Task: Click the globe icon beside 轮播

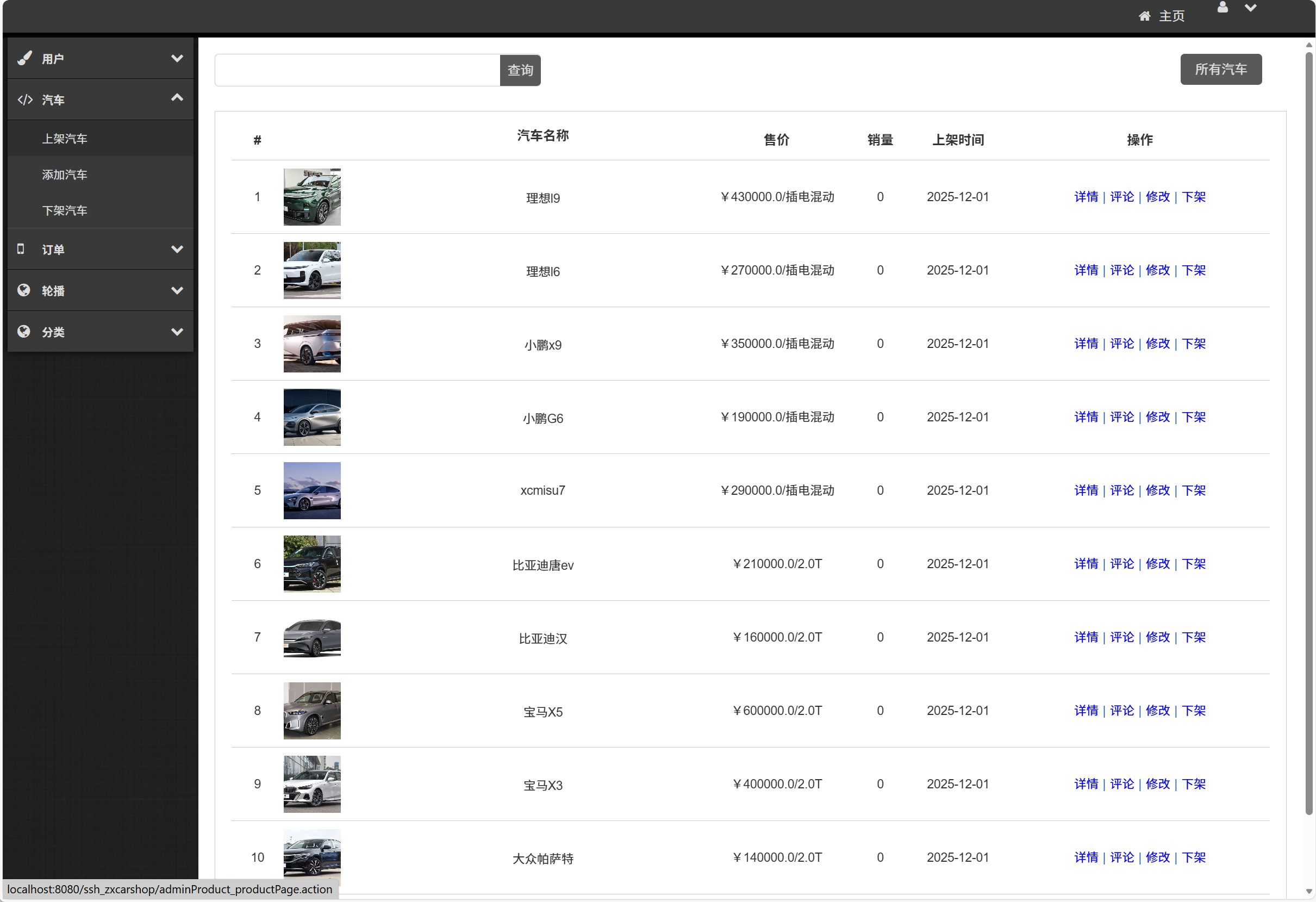Action: pos(23,290)
